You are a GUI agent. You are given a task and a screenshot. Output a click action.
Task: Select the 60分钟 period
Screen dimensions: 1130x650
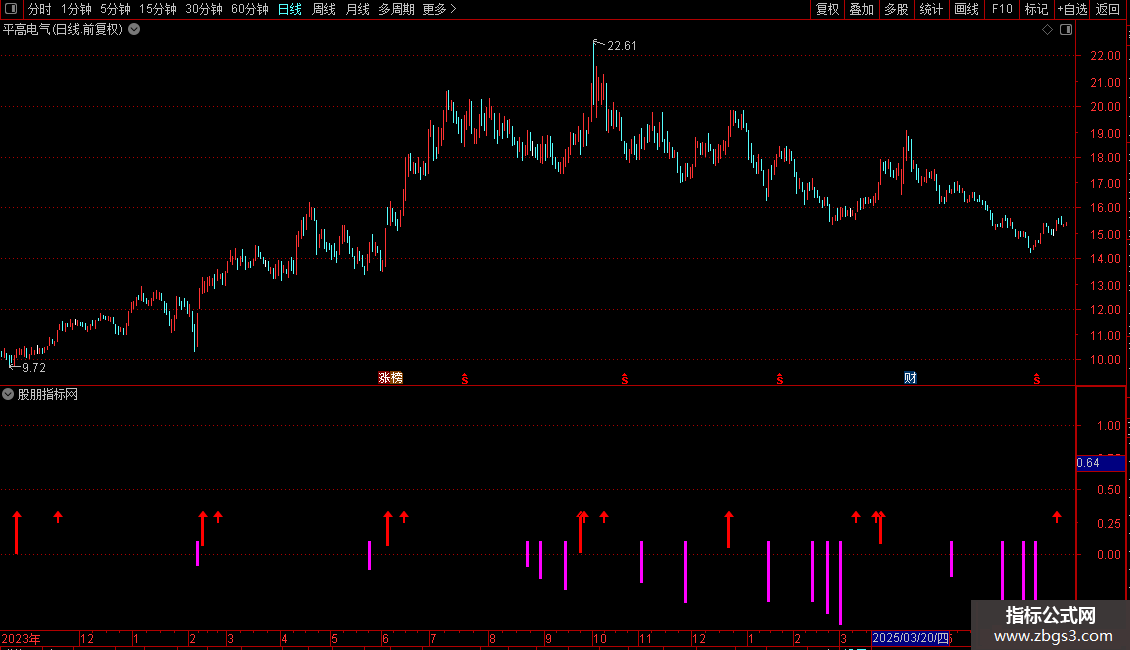click(x=250, y=9)
